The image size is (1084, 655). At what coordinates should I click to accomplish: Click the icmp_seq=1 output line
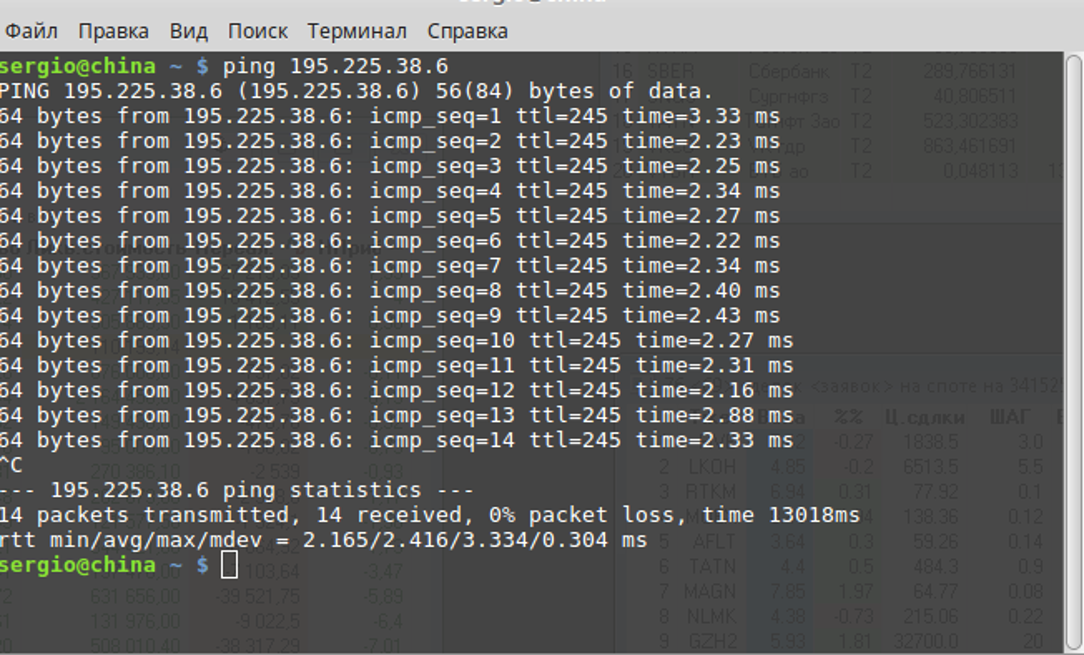[x=390, y=116]
